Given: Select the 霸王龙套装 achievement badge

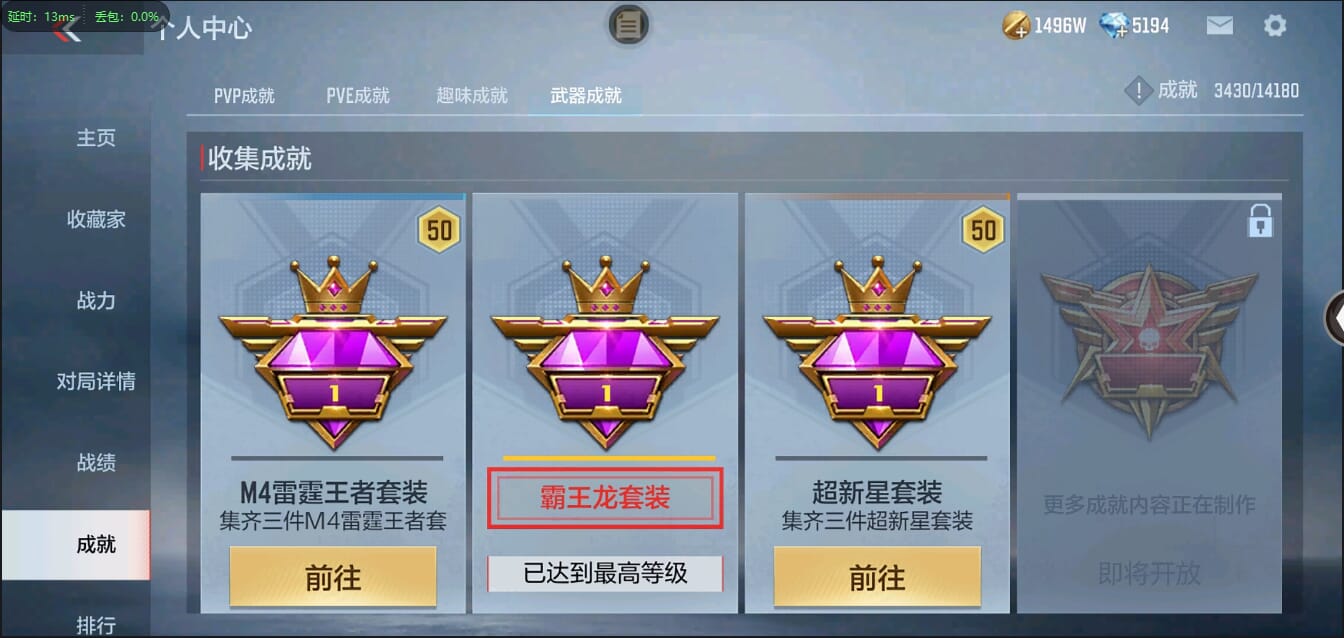Looking at the screenshot, I should 604,351.
